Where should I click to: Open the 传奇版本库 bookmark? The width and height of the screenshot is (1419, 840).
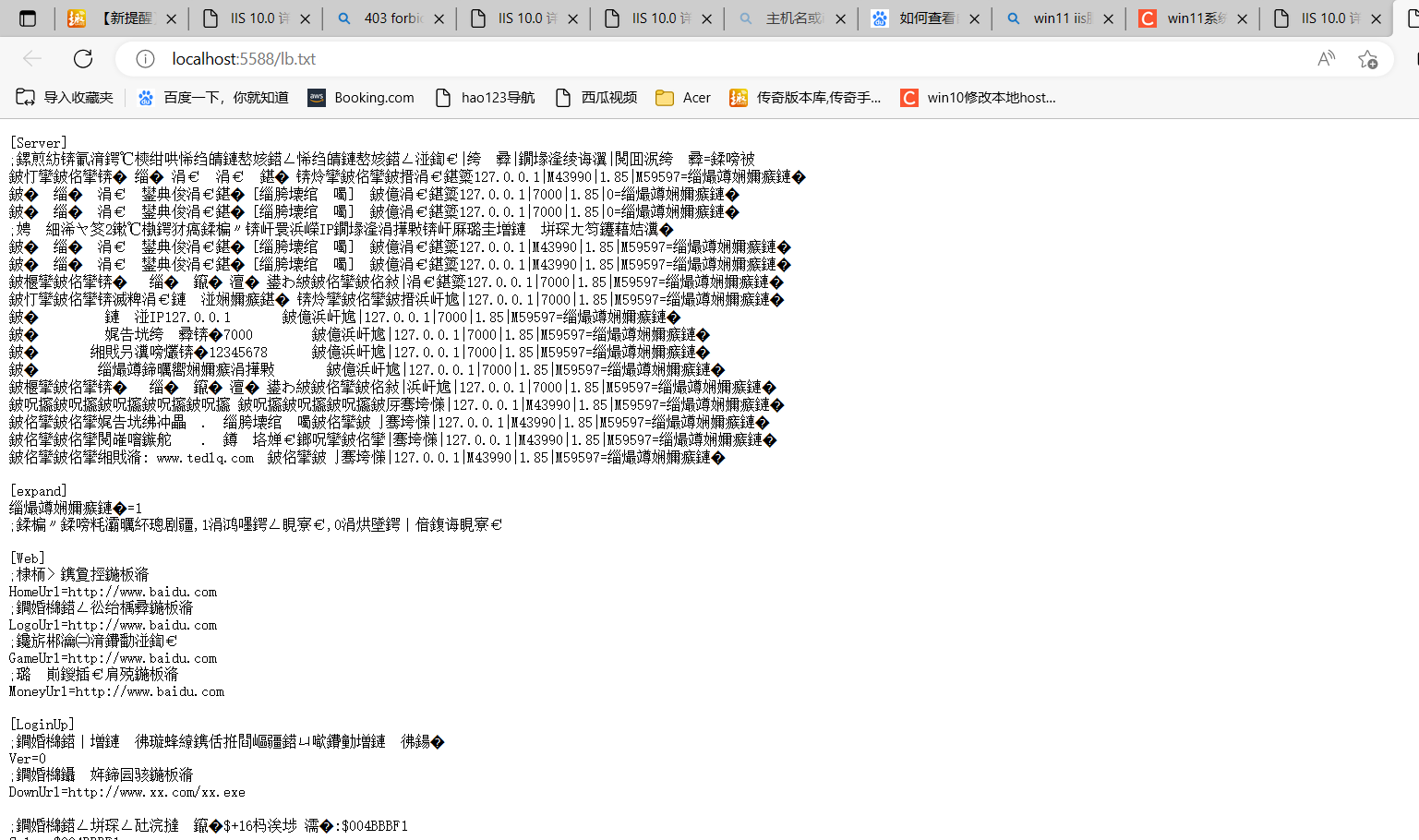click(x=805, y=98)
